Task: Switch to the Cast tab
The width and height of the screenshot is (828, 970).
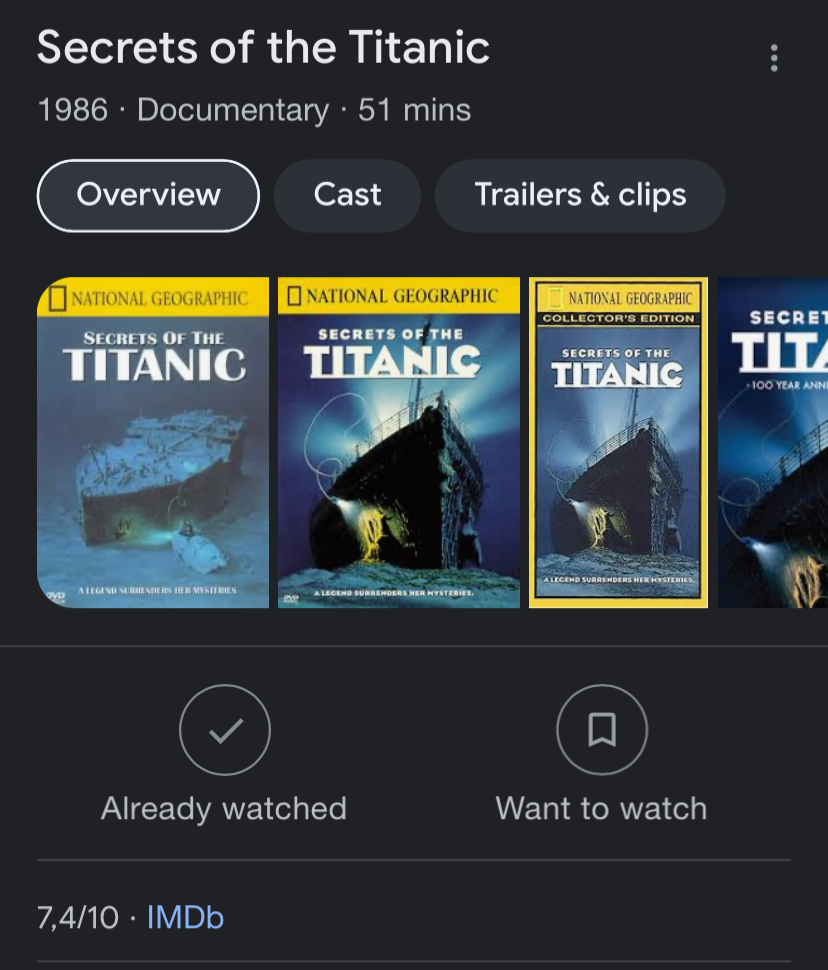Action: pyautogui.click(x=347, y=195)
